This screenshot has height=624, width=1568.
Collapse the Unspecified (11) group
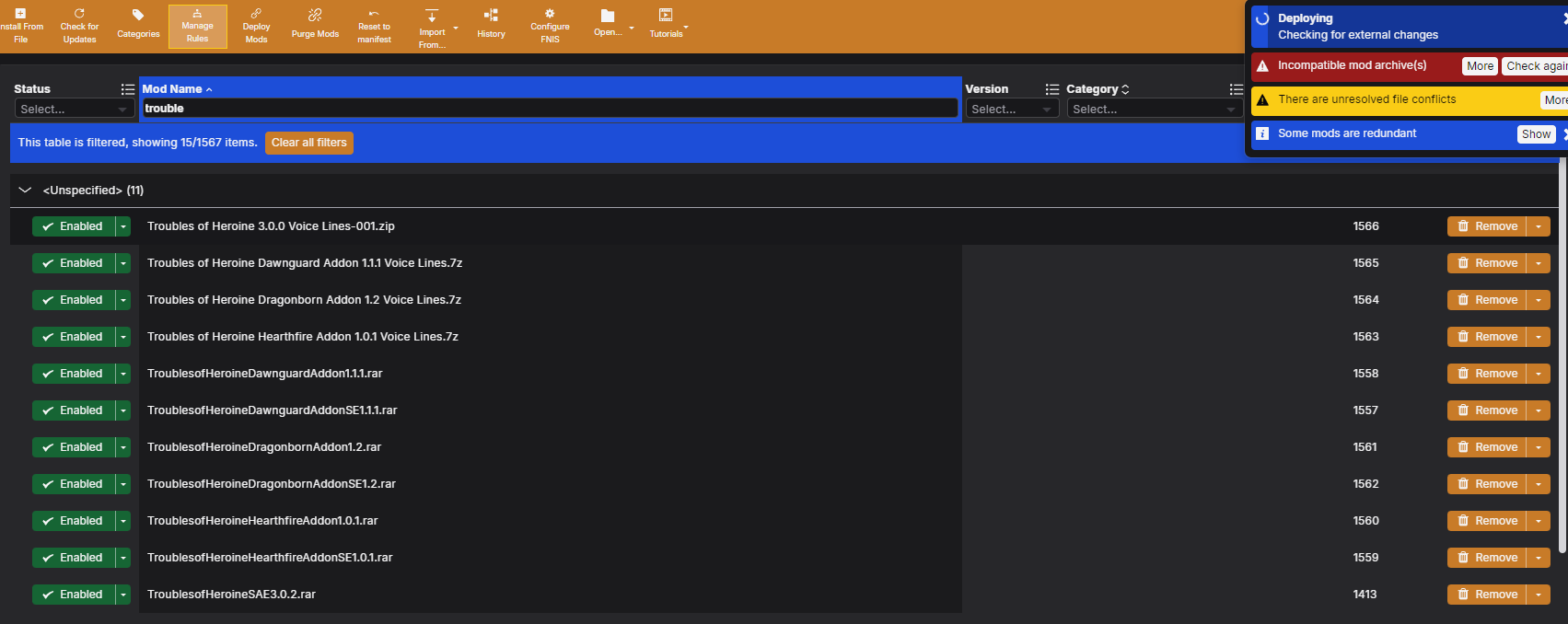click(x=25, y=191)
